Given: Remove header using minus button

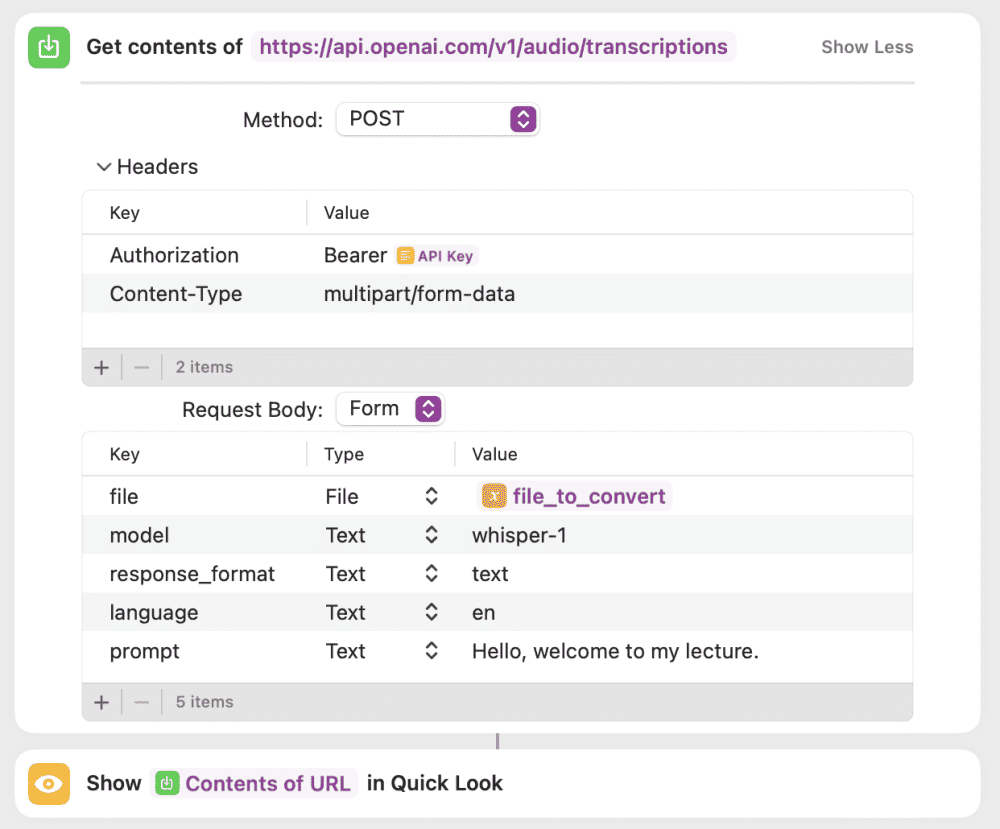Looking at the screenshot, I should point(141,367).
